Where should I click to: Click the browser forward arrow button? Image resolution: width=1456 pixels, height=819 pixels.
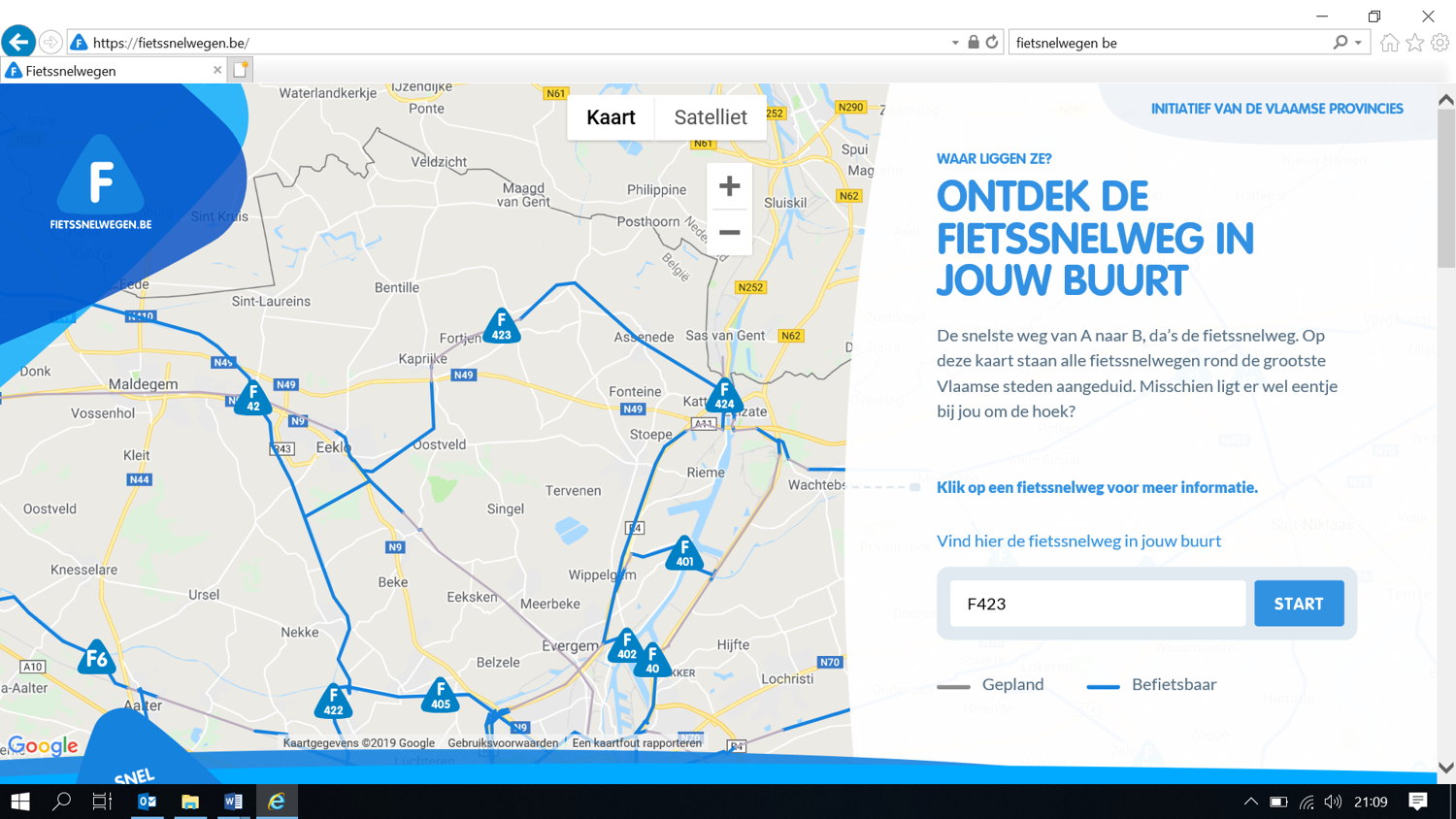pos(51,43)
